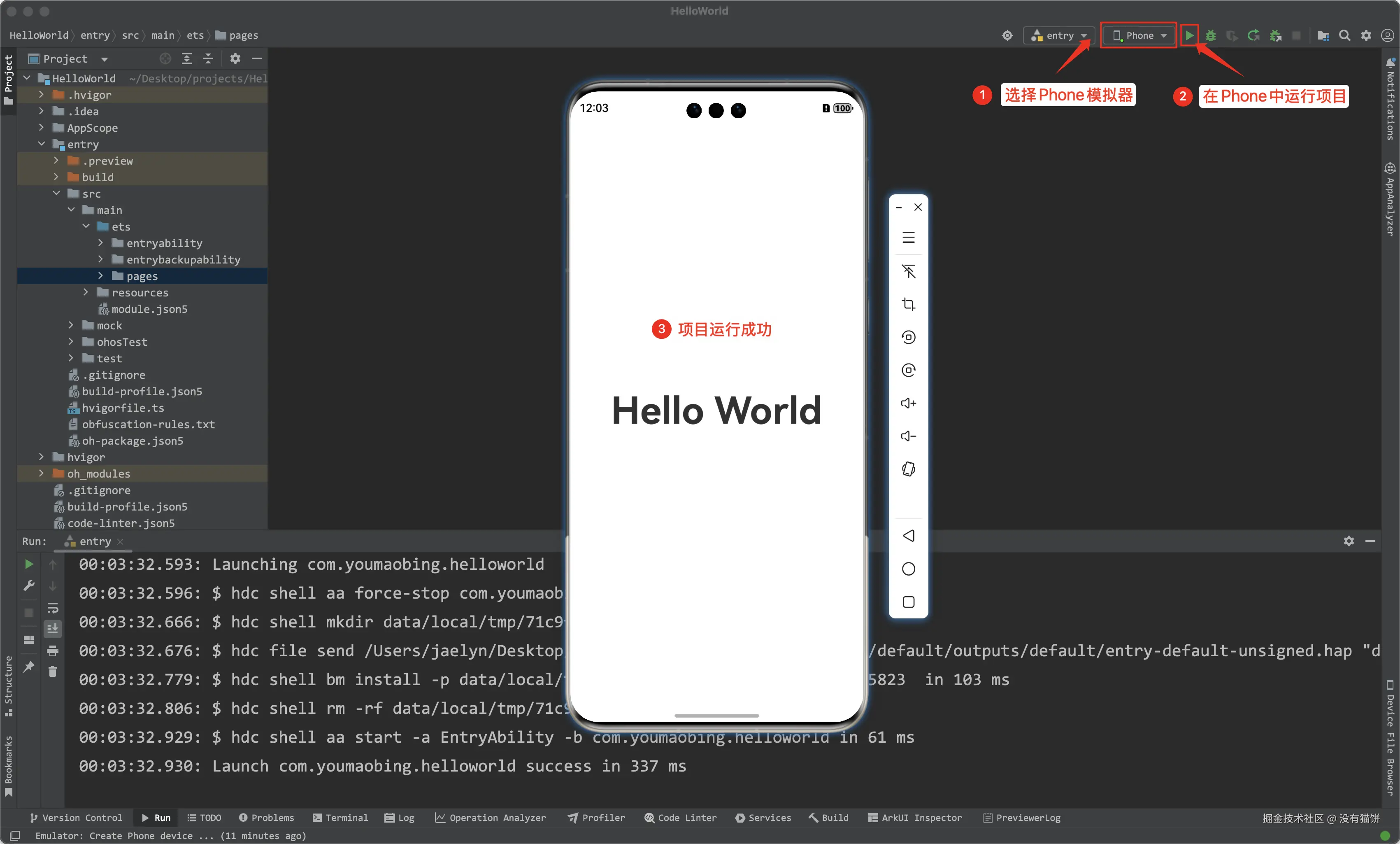This screenshot has height=844, width=1400.
Task: Toggle soft-wrap in Run console
Action: pyautogui.click(x=52, y=608)
